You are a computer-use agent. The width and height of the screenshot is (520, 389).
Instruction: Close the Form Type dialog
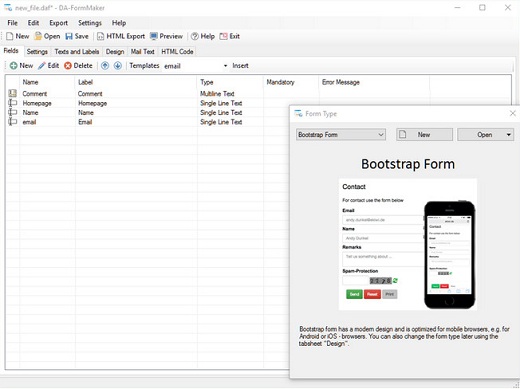click(513, 114)
